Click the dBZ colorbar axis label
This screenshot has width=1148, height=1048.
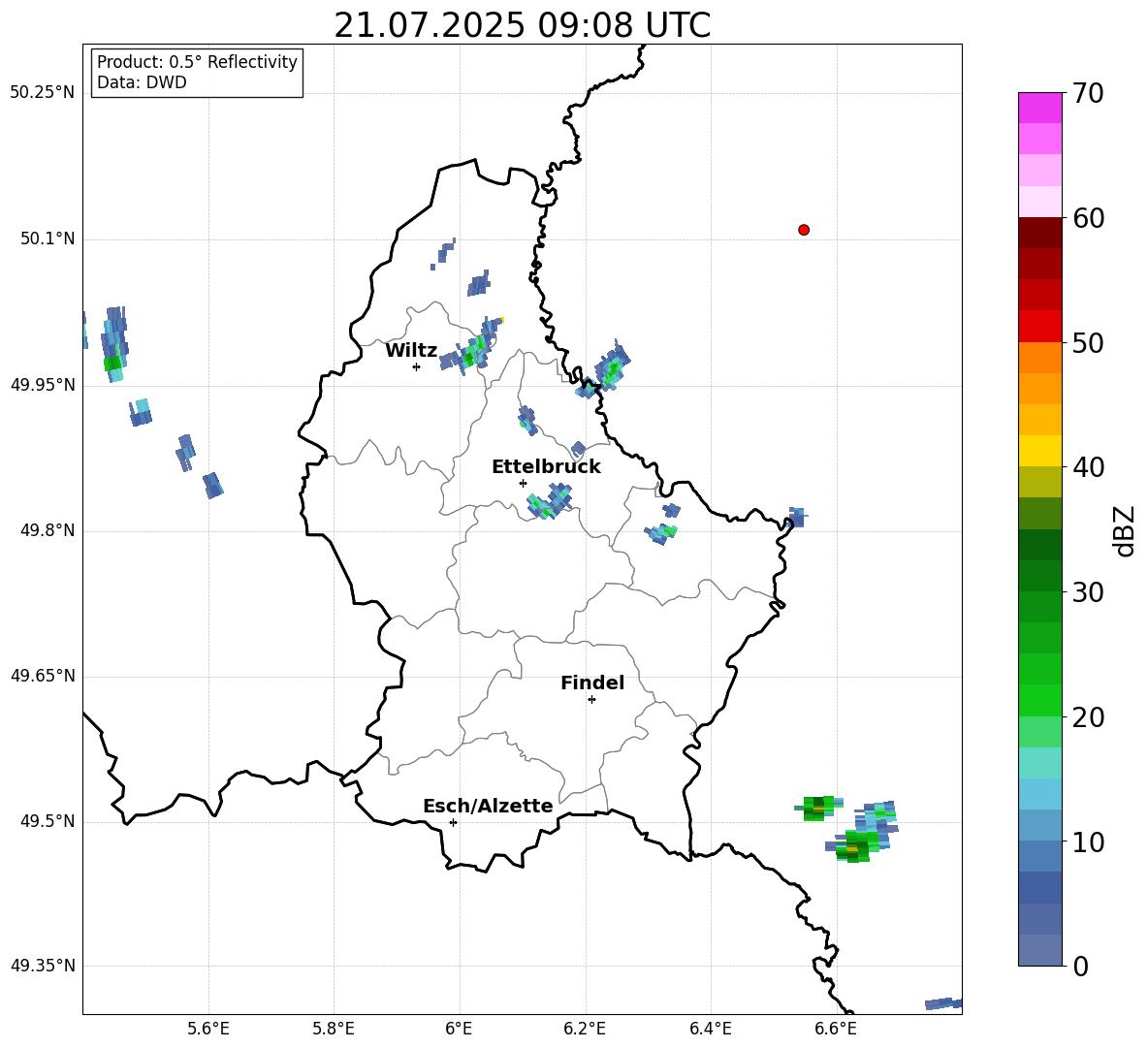[x=1126, y=530]
